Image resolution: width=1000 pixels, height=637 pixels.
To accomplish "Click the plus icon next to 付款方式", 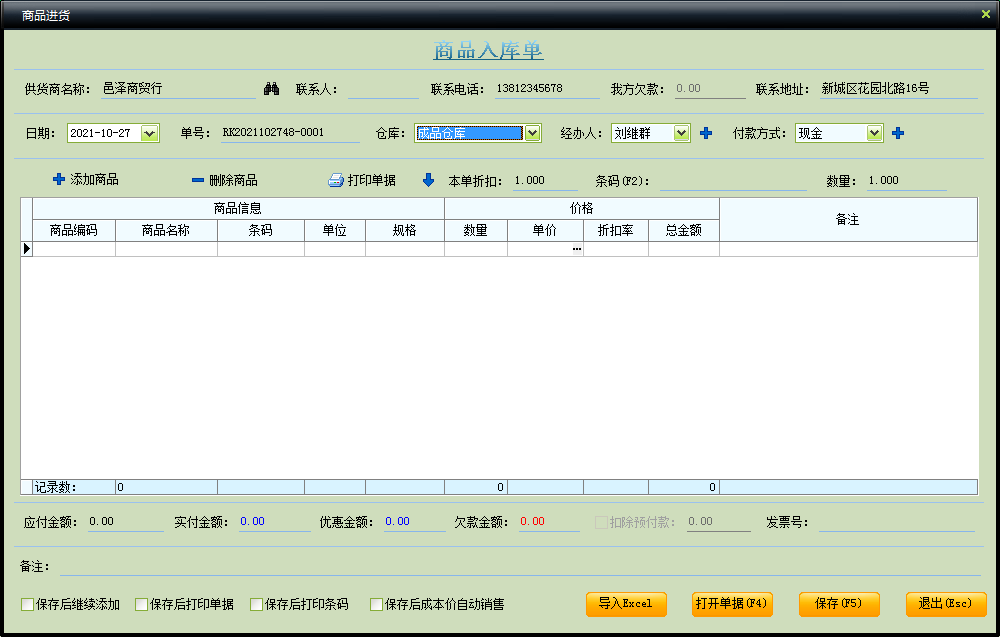I will click(898, 133).
